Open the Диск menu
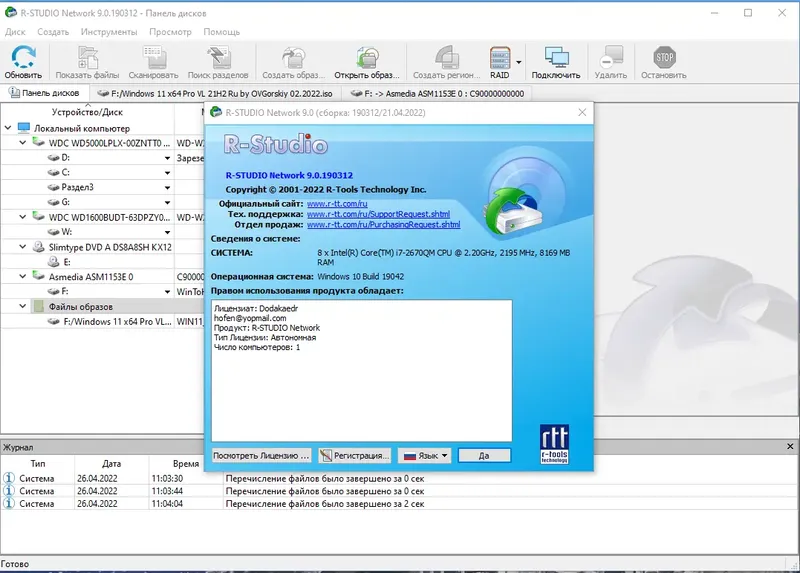 pyautogui.click(x=15, y=32)
